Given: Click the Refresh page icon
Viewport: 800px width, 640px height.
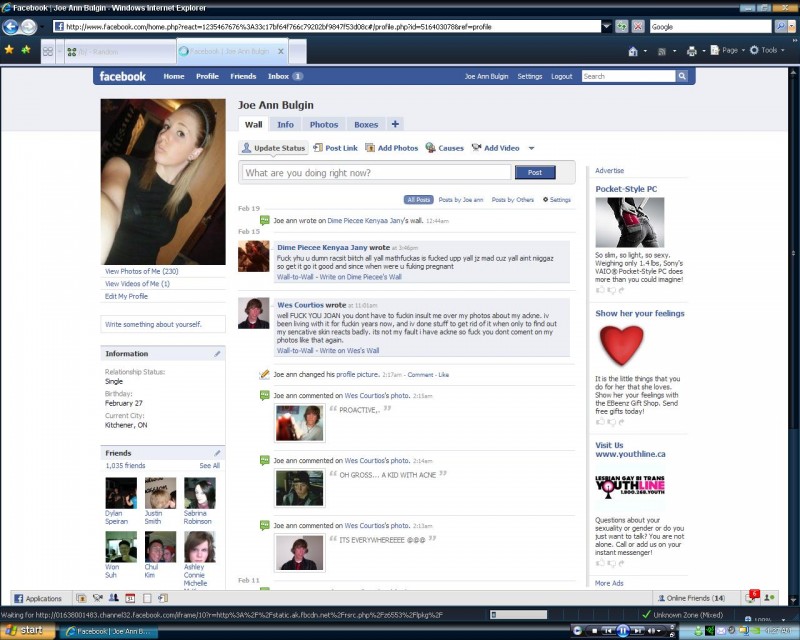Looking at the screenshot, I should pos(621,27).
